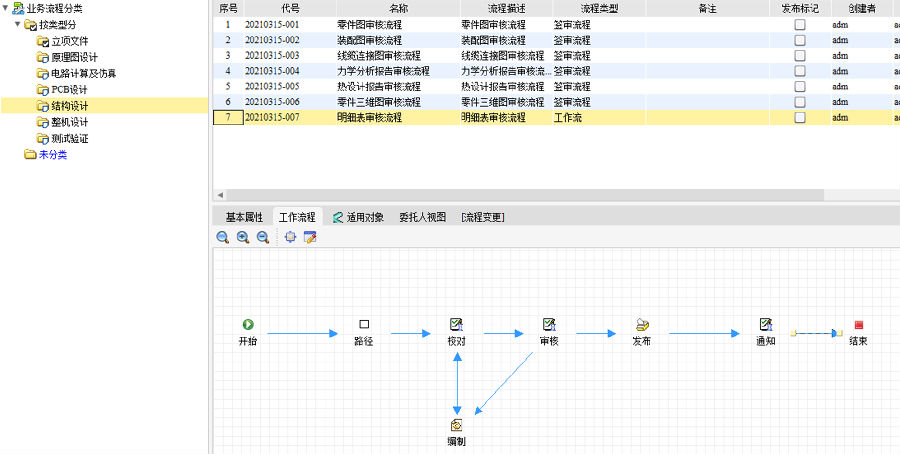This screenshot has height=454, width=900.
Task: Click the folder icon beside 按类型分
Action: pyautogui.click(x=30, y=25)
